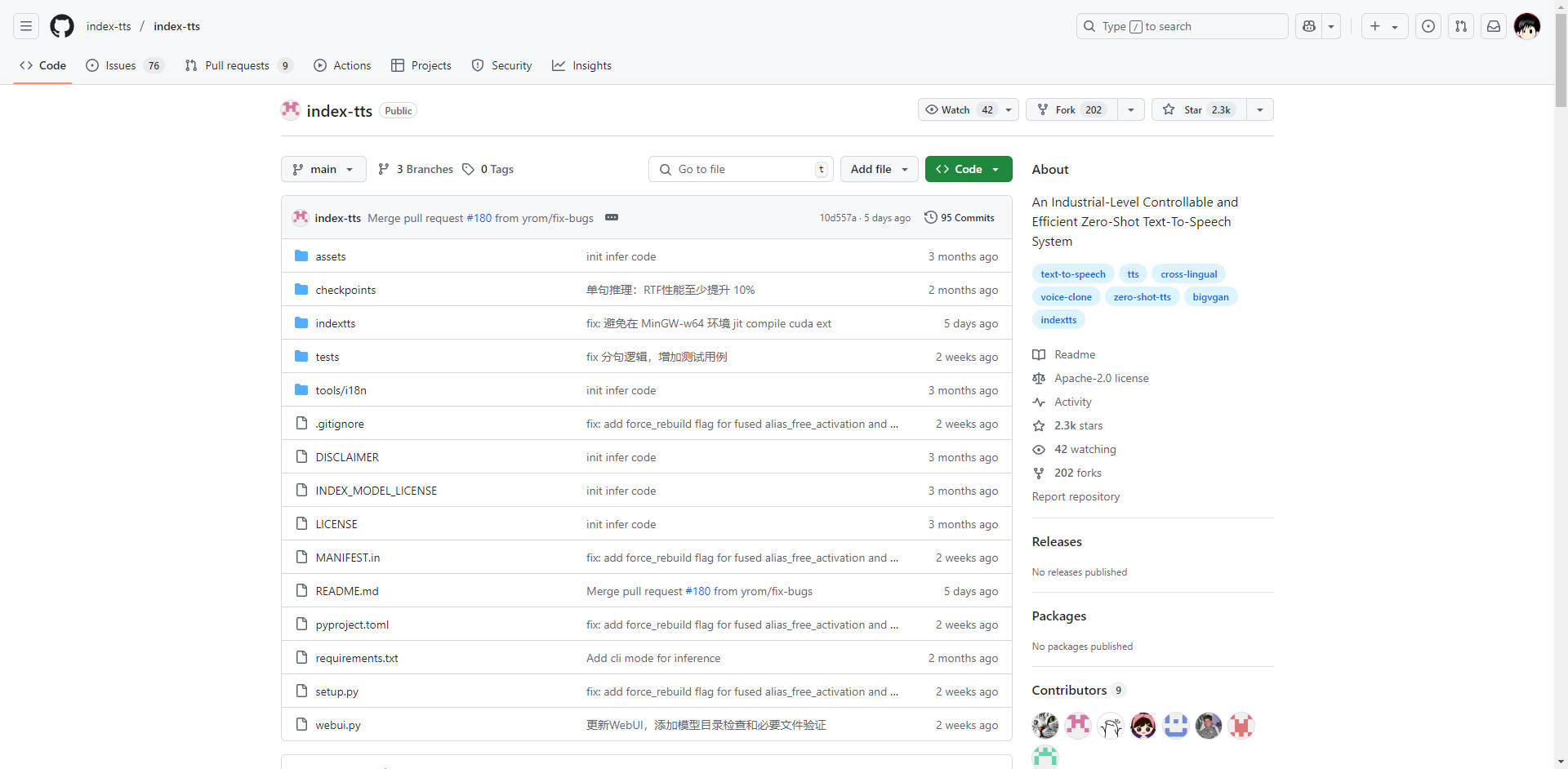Viewport: 1568px width, 769px height.
Task: Expand the Add file dropdown
Action: (x=879, y=169)
